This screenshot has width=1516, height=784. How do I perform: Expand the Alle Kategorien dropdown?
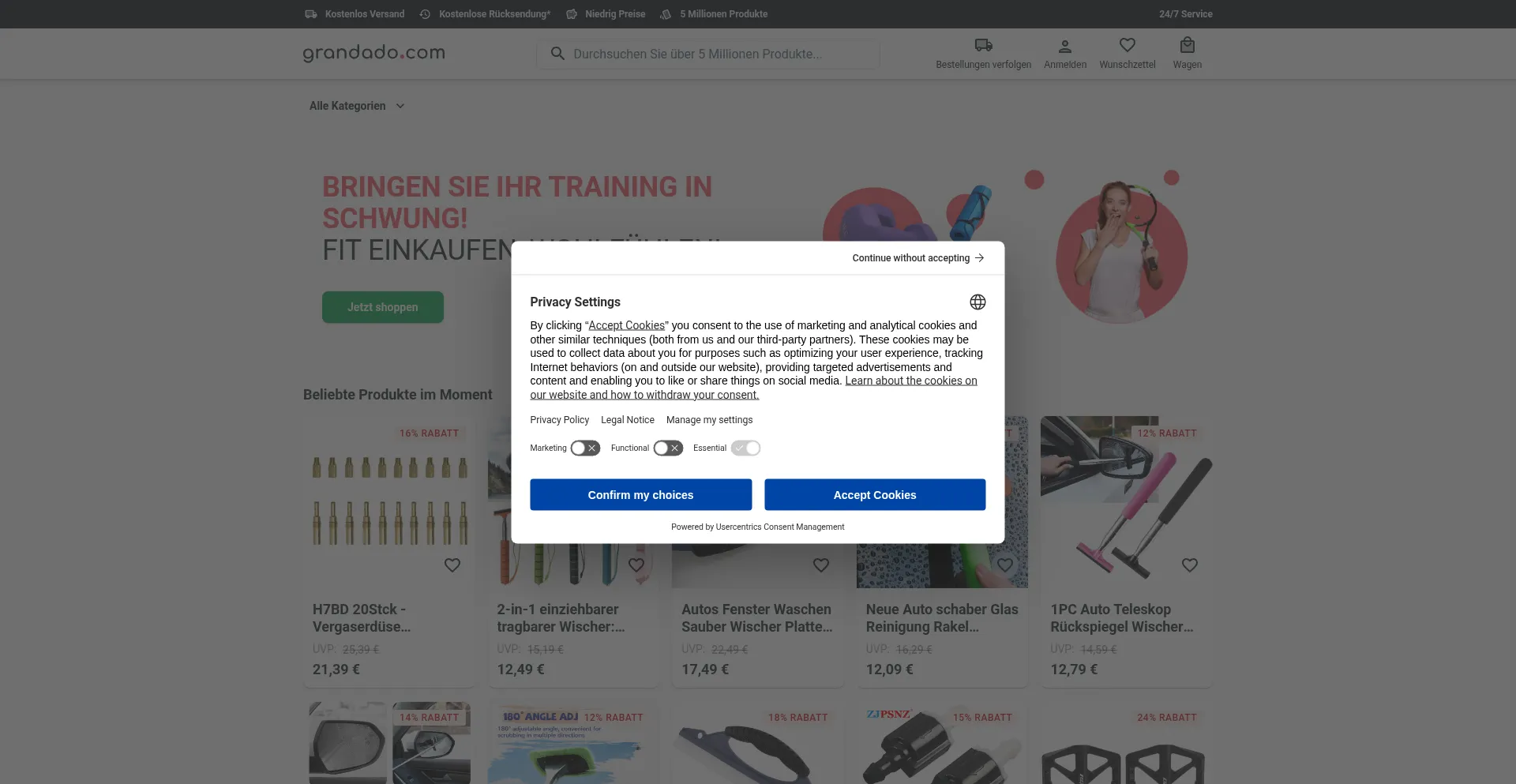357,106
